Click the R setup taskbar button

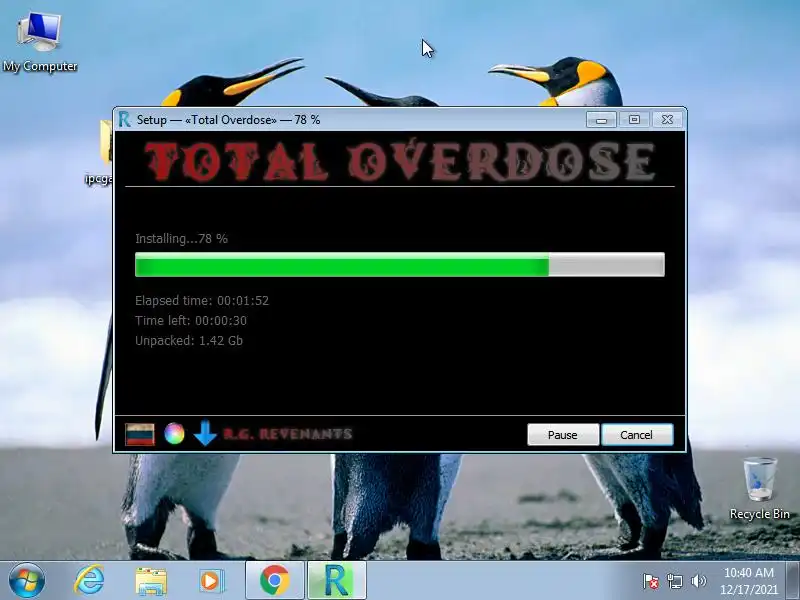pyautogui.click(x=337, y=581)
